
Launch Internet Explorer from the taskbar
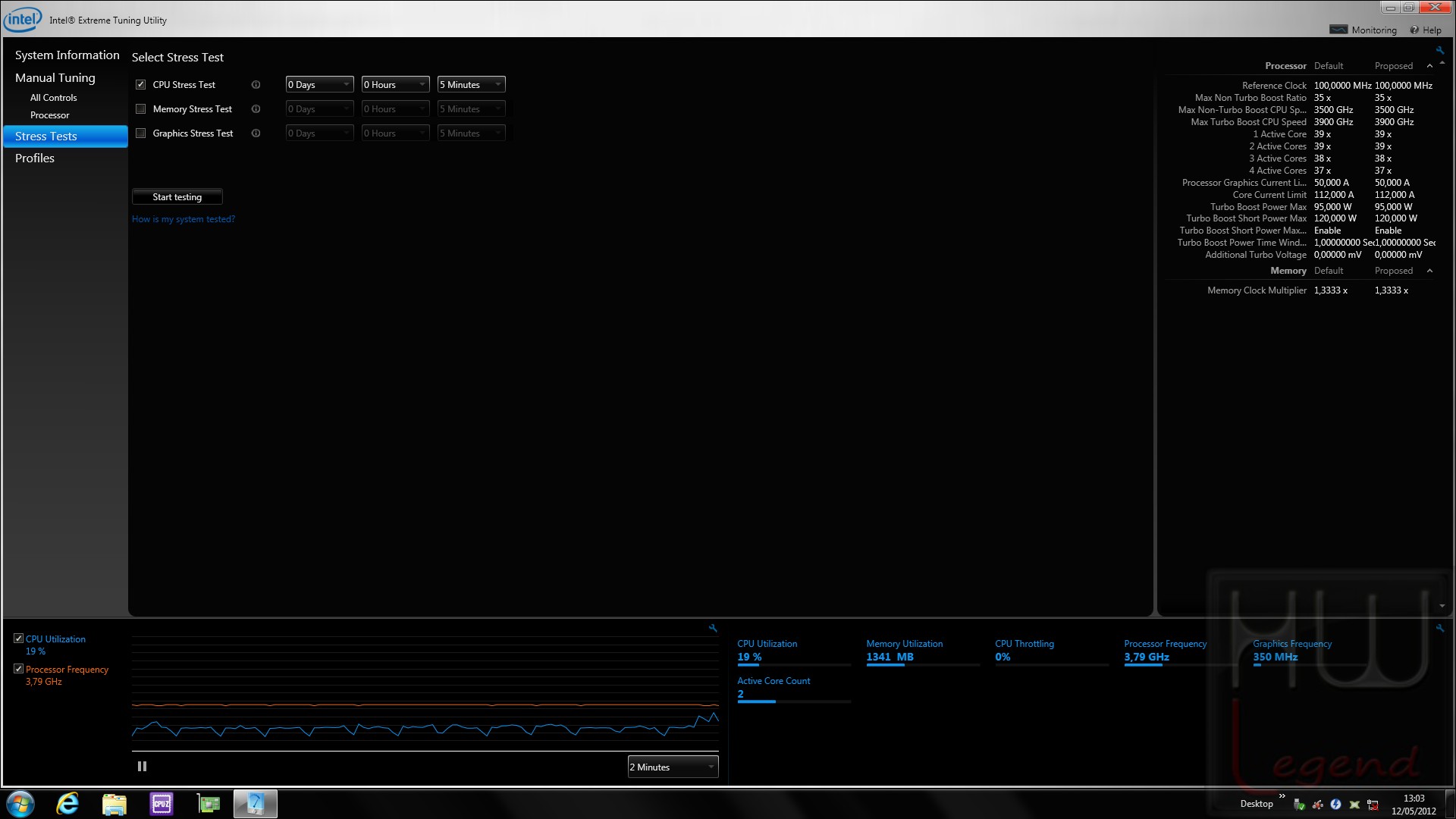[67, 804]
